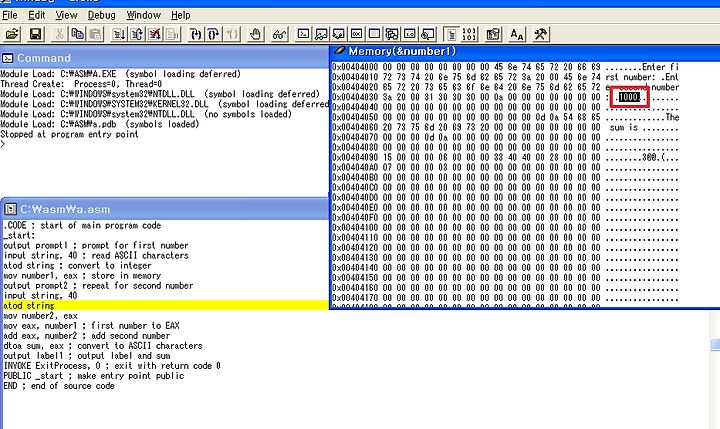This screenshot has width=720, height=429.
Task: Click 'Stopped at program entry point' output line
Action: tap(69, 134)
